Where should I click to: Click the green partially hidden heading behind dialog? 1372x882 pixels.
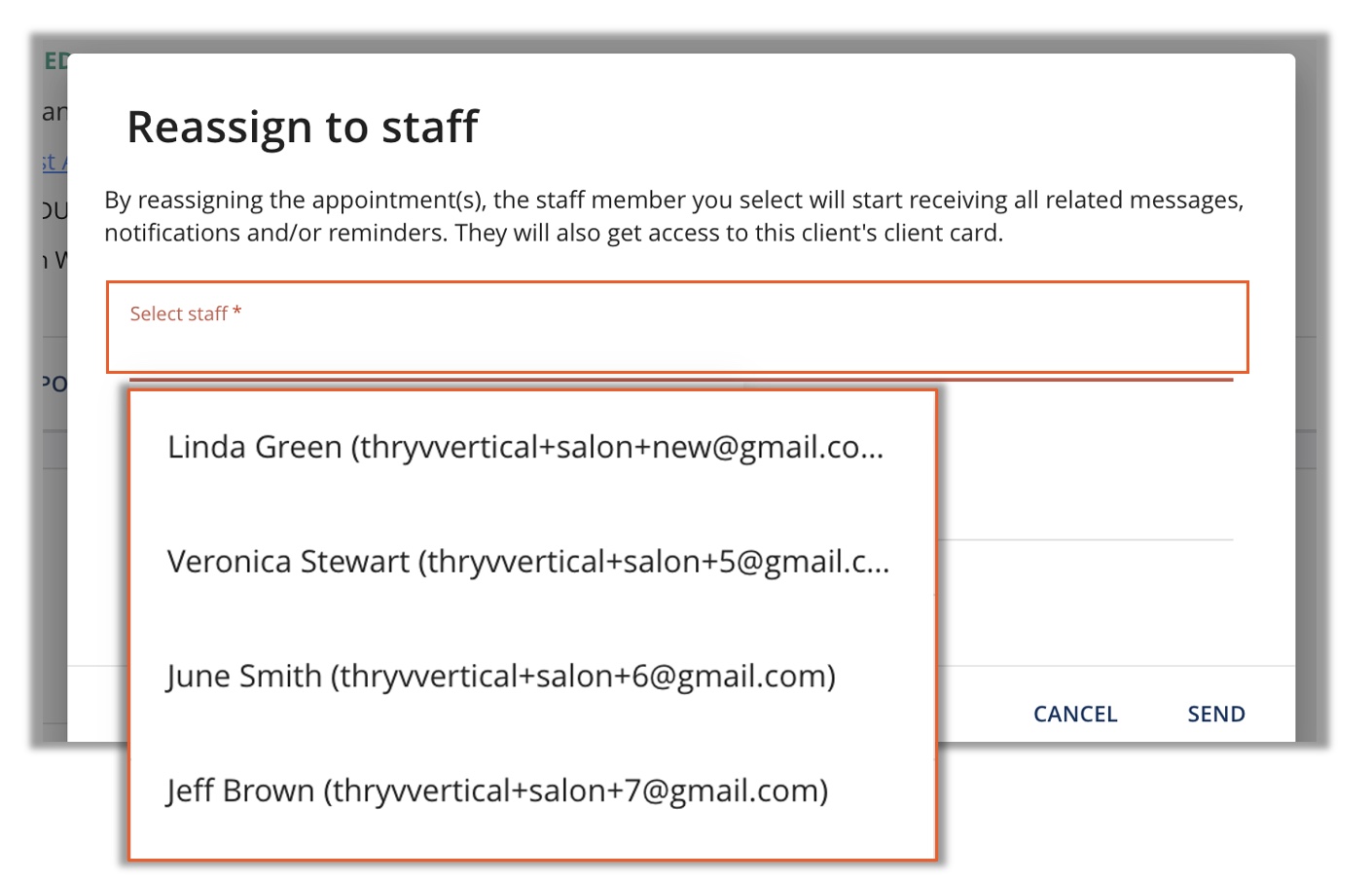click(55, 61)
